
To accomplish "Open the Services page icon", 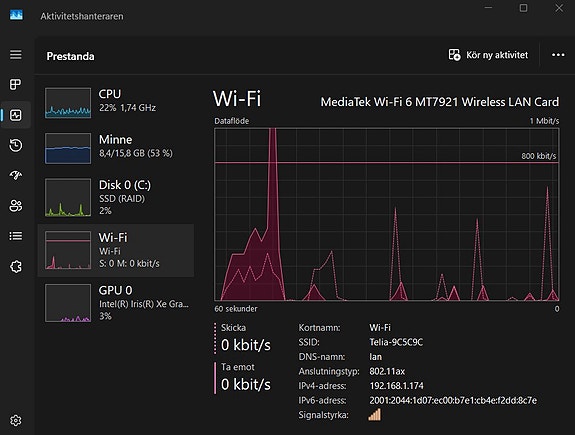I will click(15, 267).
